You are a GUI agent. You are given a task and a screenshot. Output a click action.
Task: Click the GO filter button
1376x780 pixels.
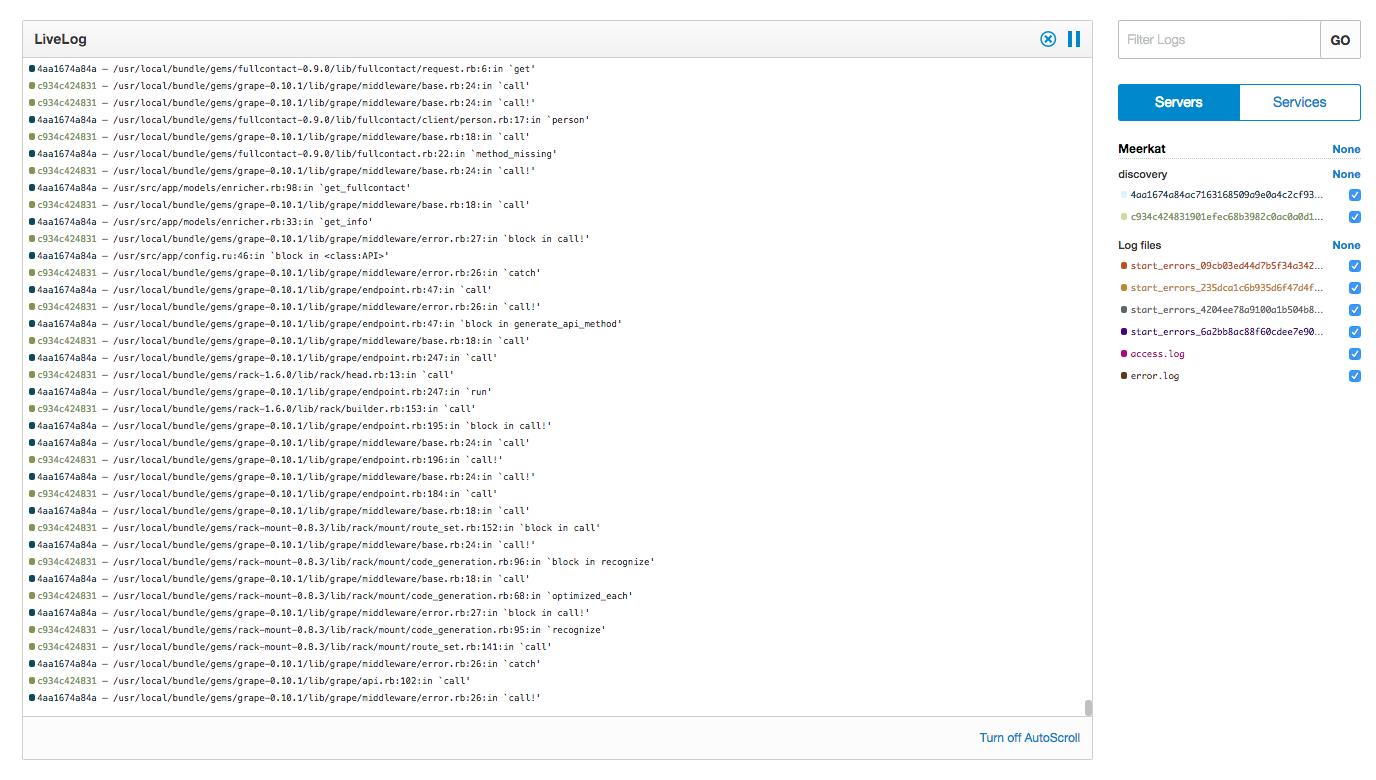pos(1340,40)
